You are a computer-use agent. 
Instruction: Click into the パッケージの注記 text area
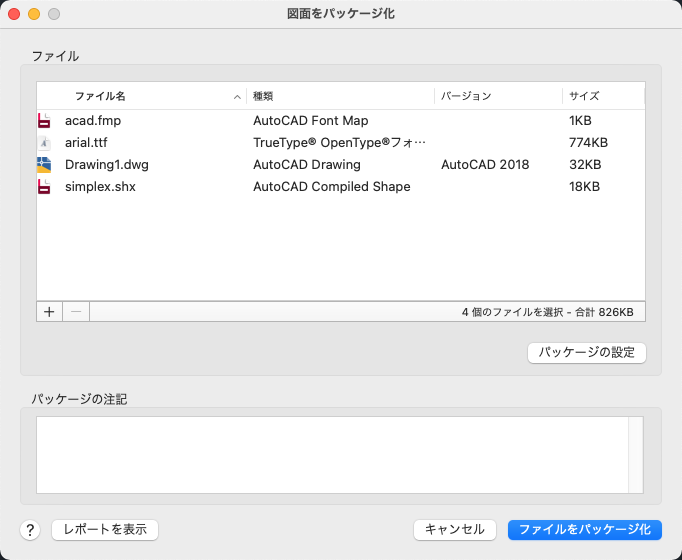click(332, 455)
